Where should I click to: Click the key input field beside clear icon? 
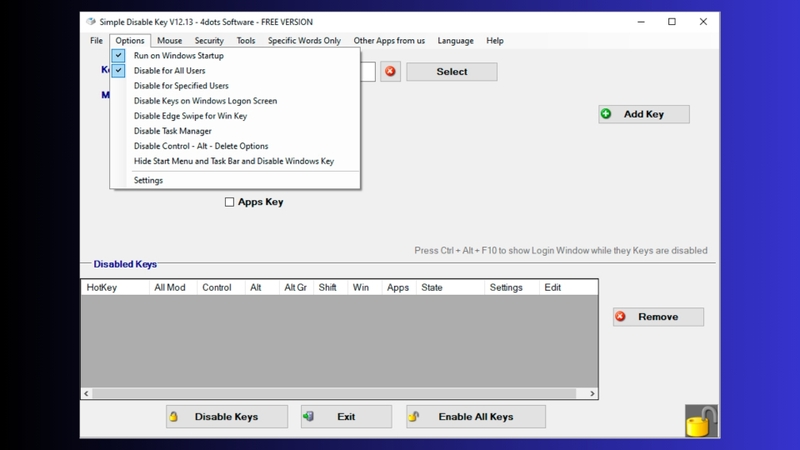tap(368, 71)
